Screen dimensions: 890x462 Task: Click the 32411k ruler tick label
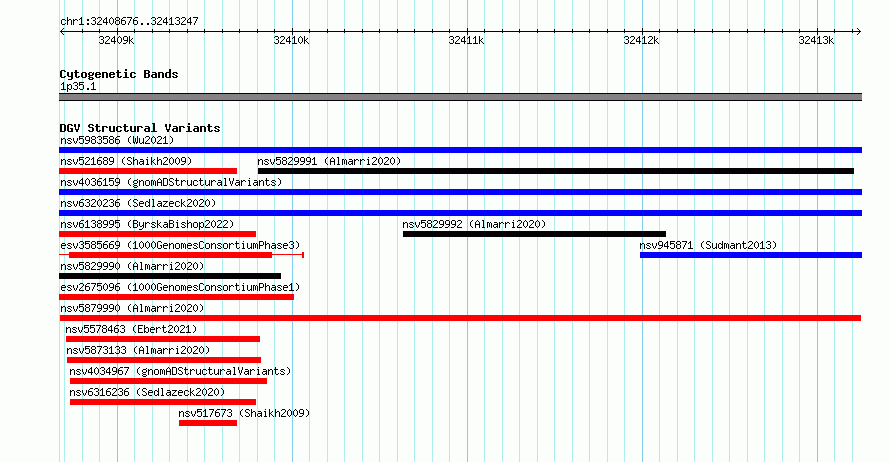tap(466, 40)
